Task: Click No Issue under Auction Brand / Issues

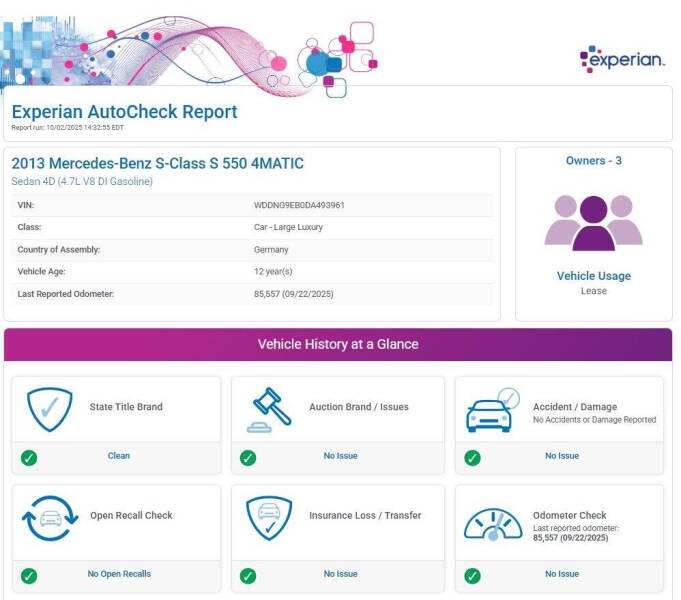Action: (x=340, y=456)
